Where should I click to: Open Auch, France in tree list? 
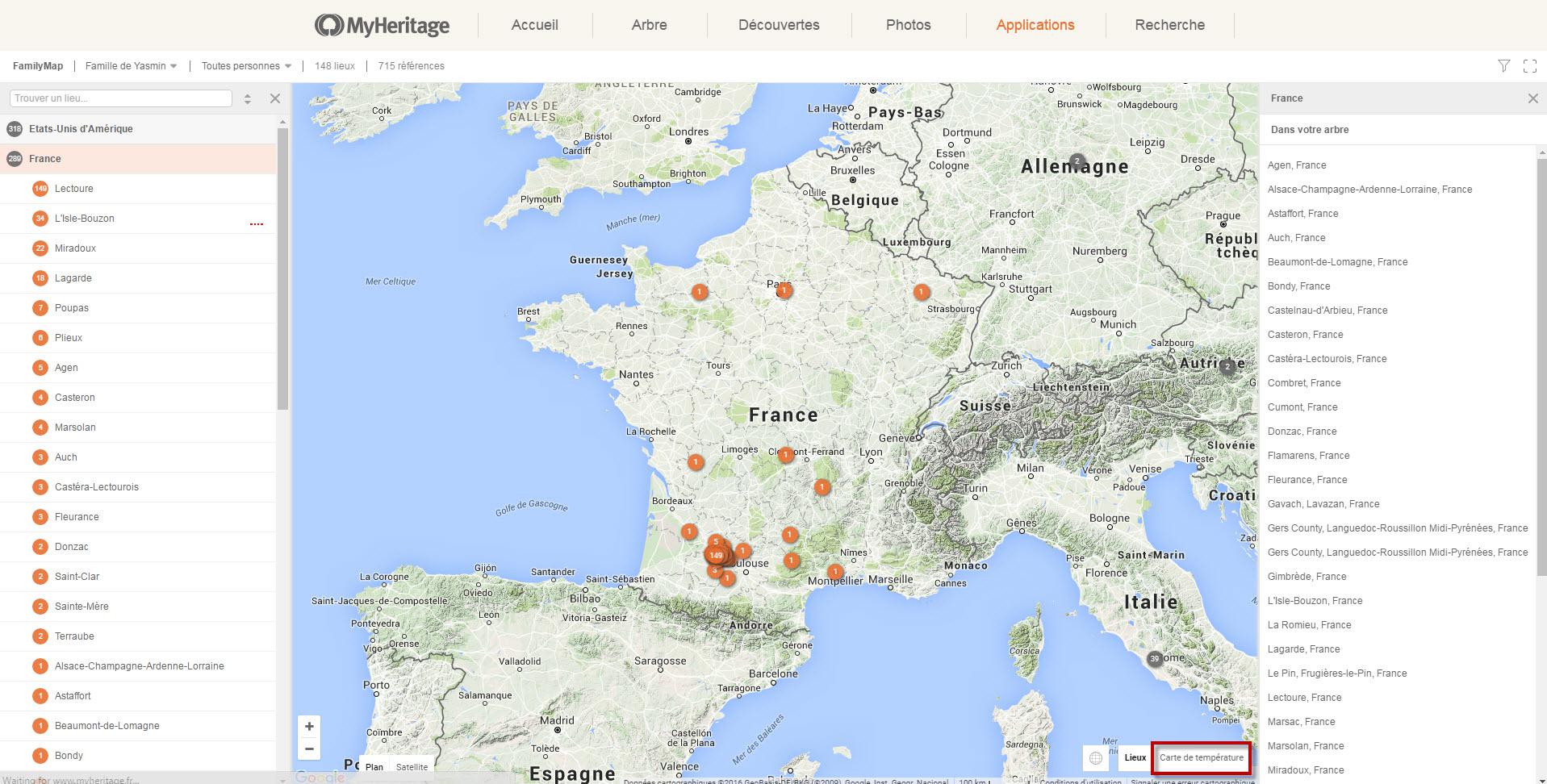[1297, 238]
